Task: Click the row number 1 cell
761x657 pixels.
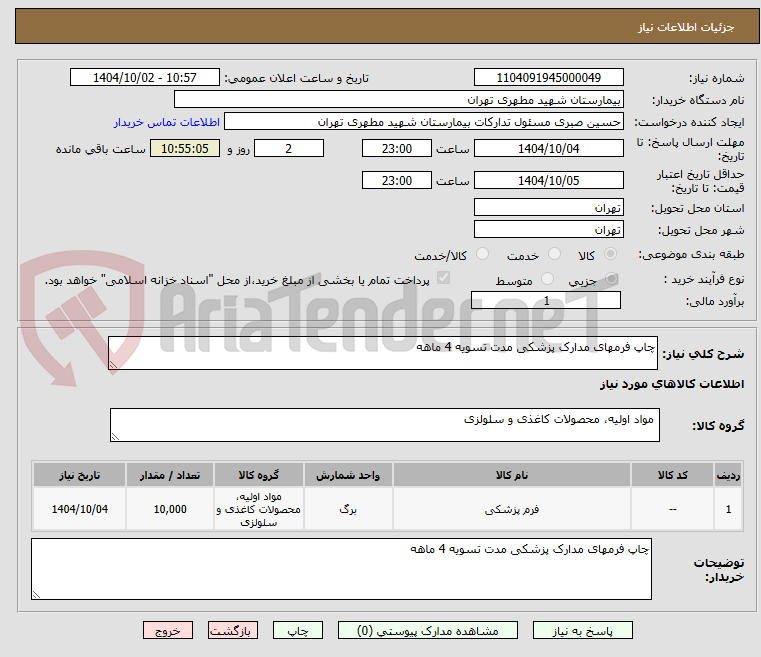Action: coord(728,509)
